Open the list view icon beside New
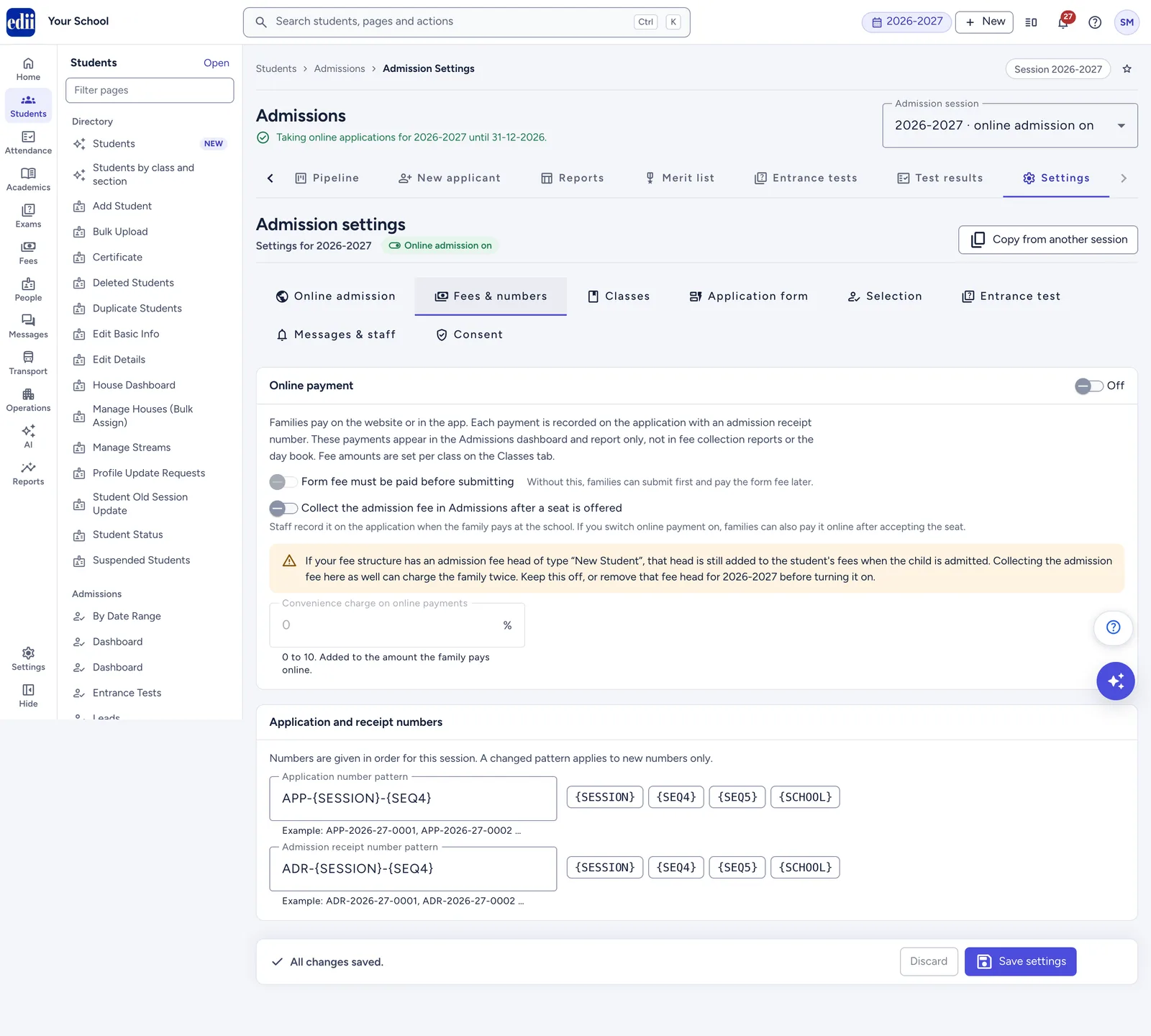Screen dimensions: 1151x1036 pyautogui.click(x=1031, y=22)
